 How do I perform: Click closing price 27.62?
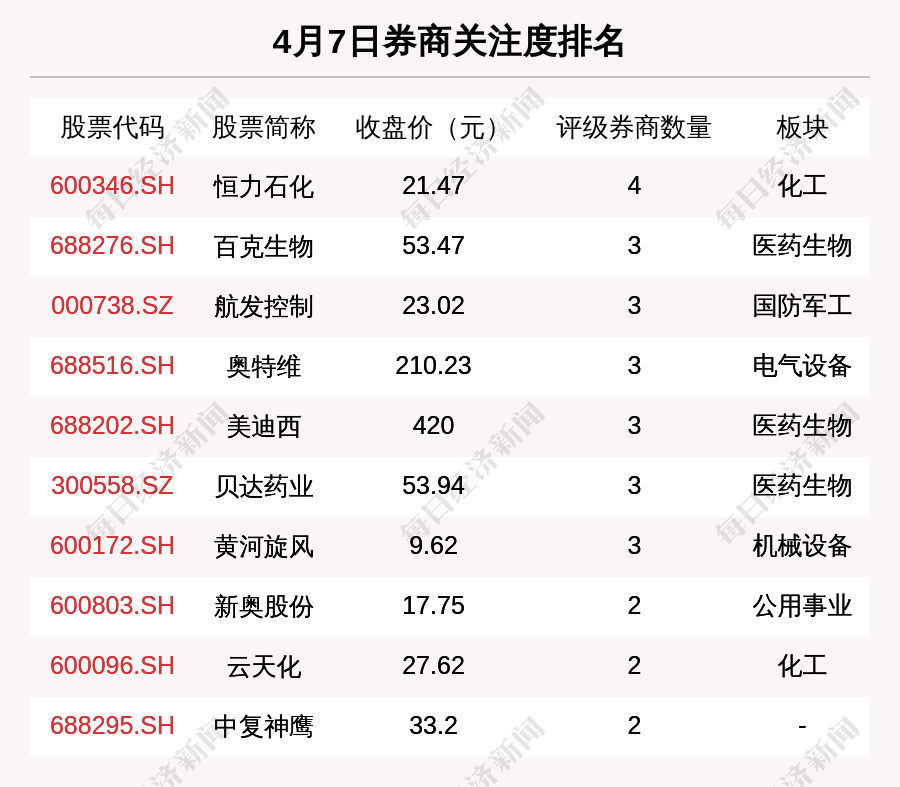pos(433,666)
